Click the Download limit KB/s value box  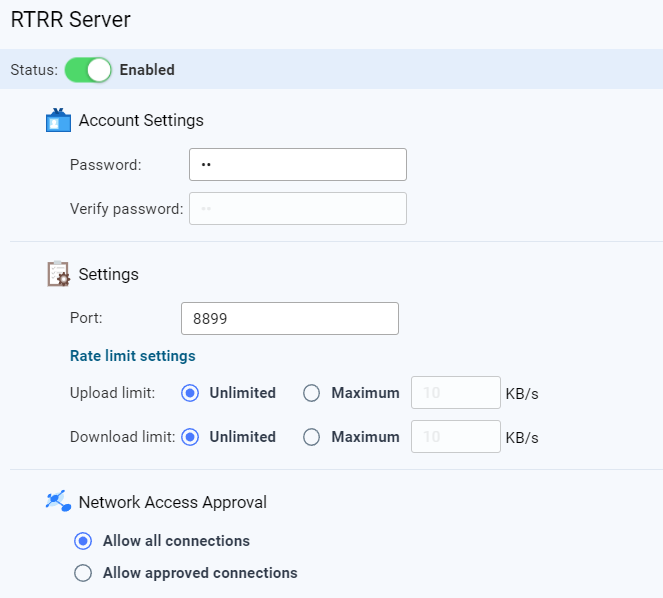pos(455,437)
